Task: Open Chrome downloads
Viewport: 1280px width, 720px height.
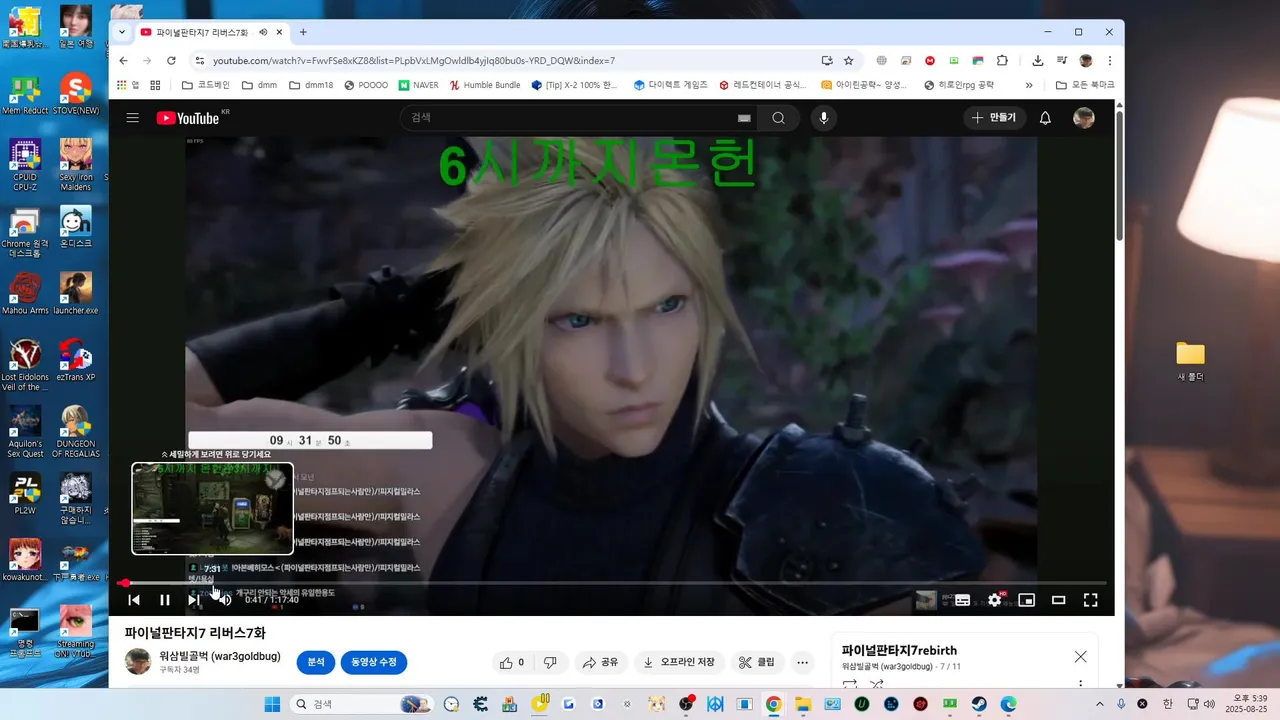Action: 1038,60
